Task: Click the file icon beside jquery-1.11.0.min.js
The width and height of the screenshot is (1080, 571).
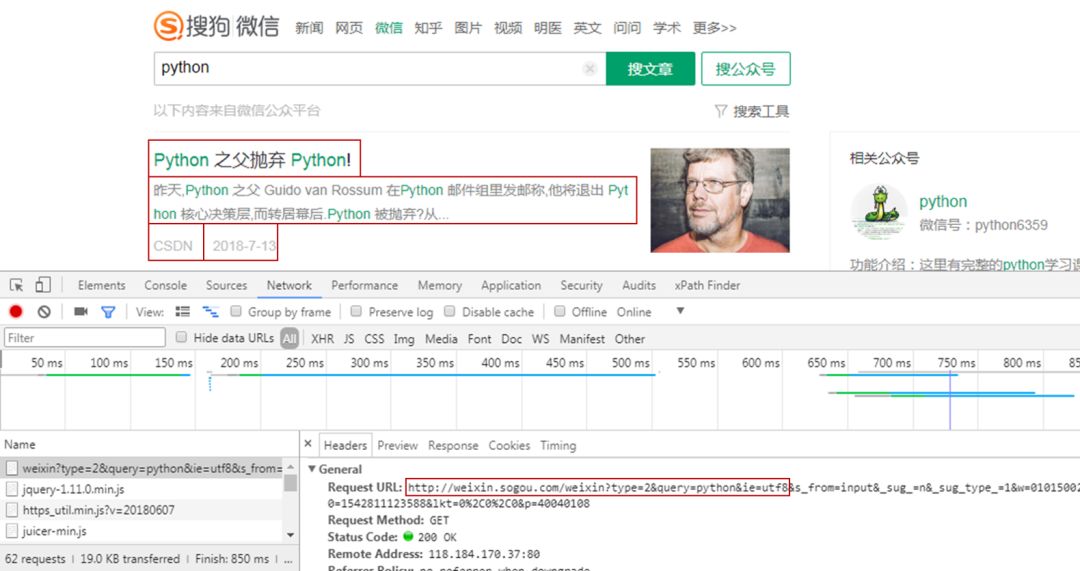Action: 12,489
